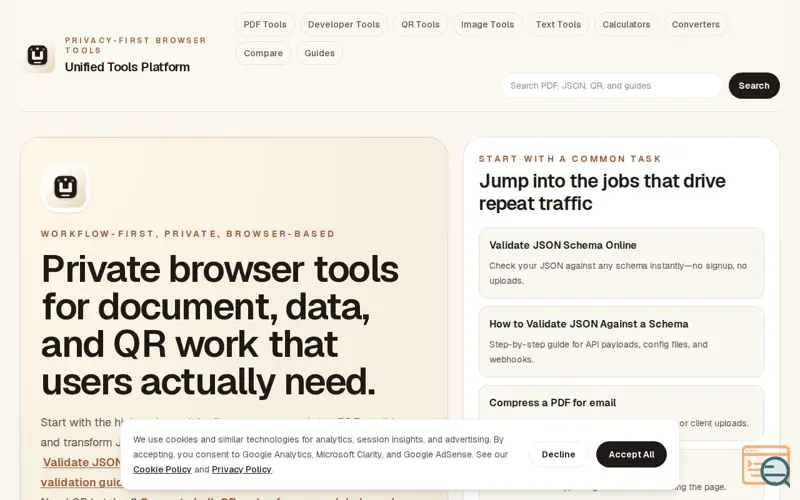Click 'WORKFLOW-FIRST, PRIVATE, BROWSER-BASED' tagline
The image size is (800, 500).
tap(188, 234)
